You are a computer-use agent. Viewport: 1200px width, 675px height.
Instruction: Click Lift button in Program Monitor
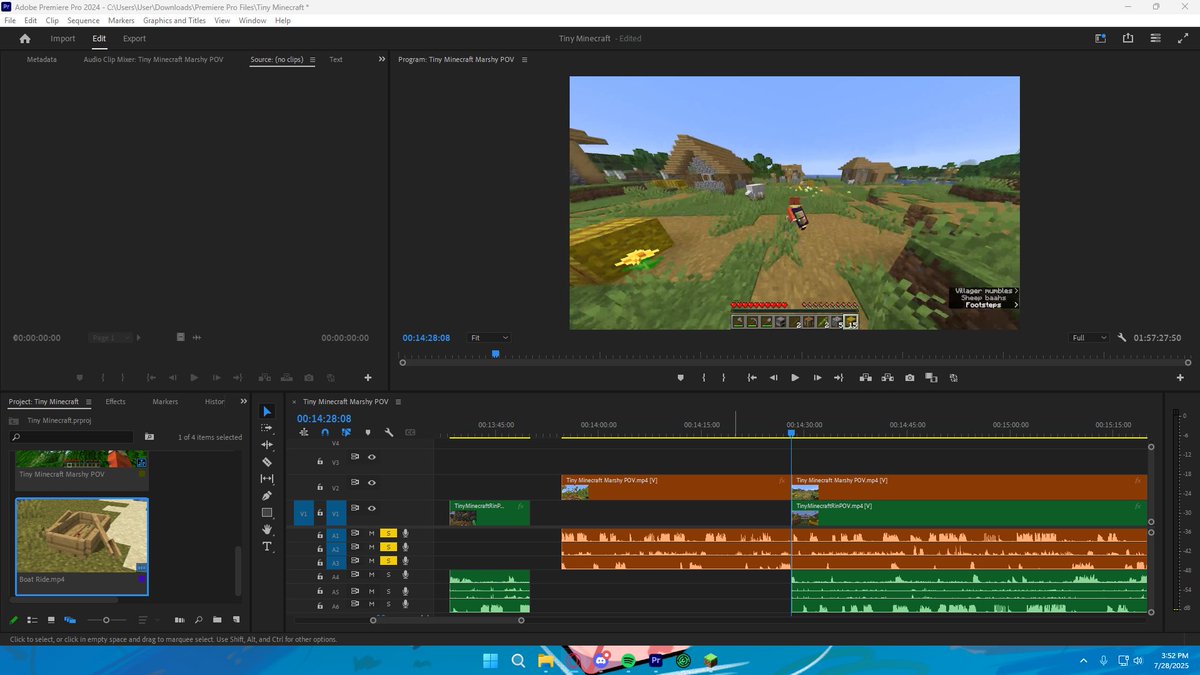click(866, 378)
